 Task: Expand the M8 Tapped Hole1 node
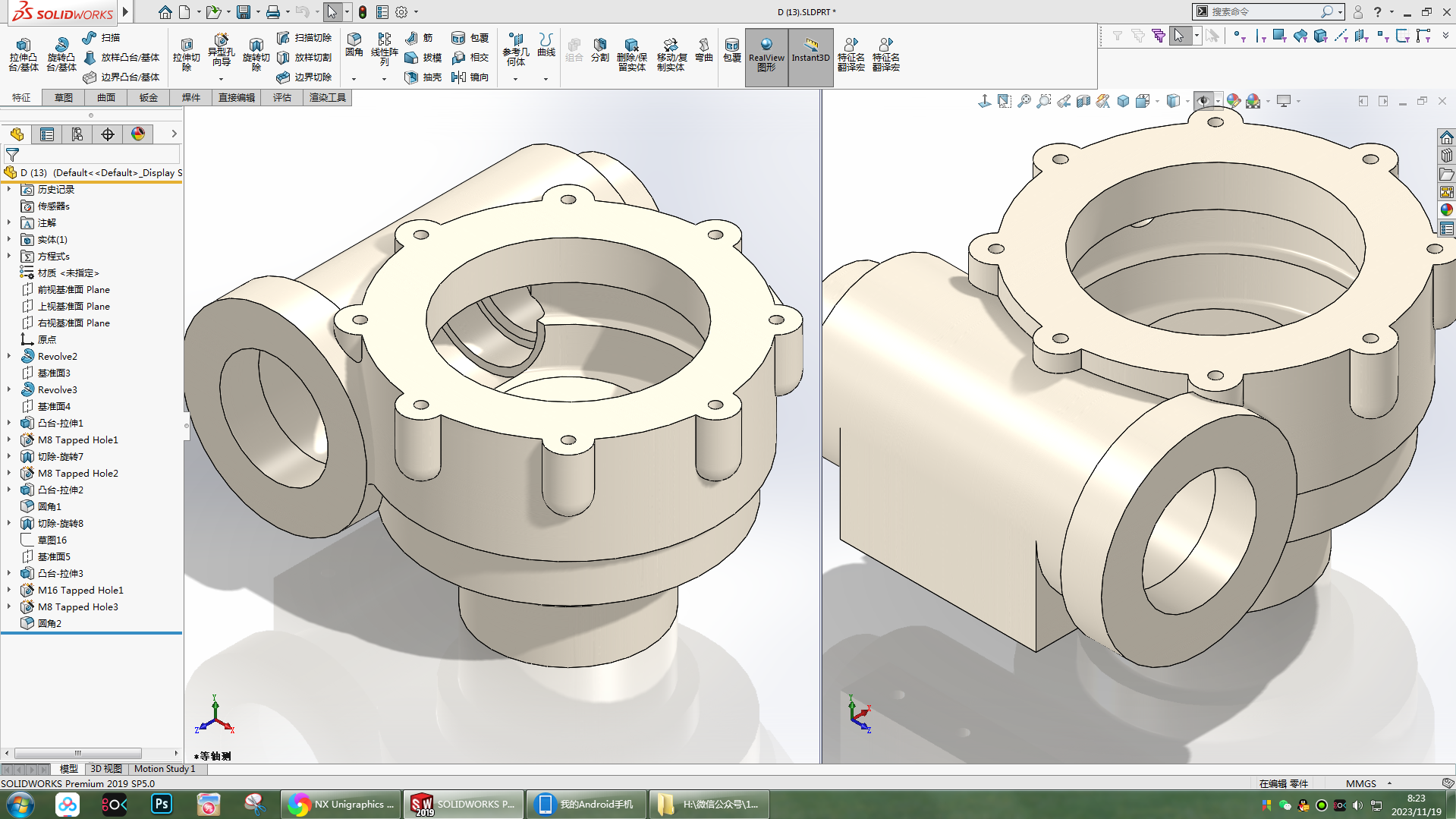(9, 439)
